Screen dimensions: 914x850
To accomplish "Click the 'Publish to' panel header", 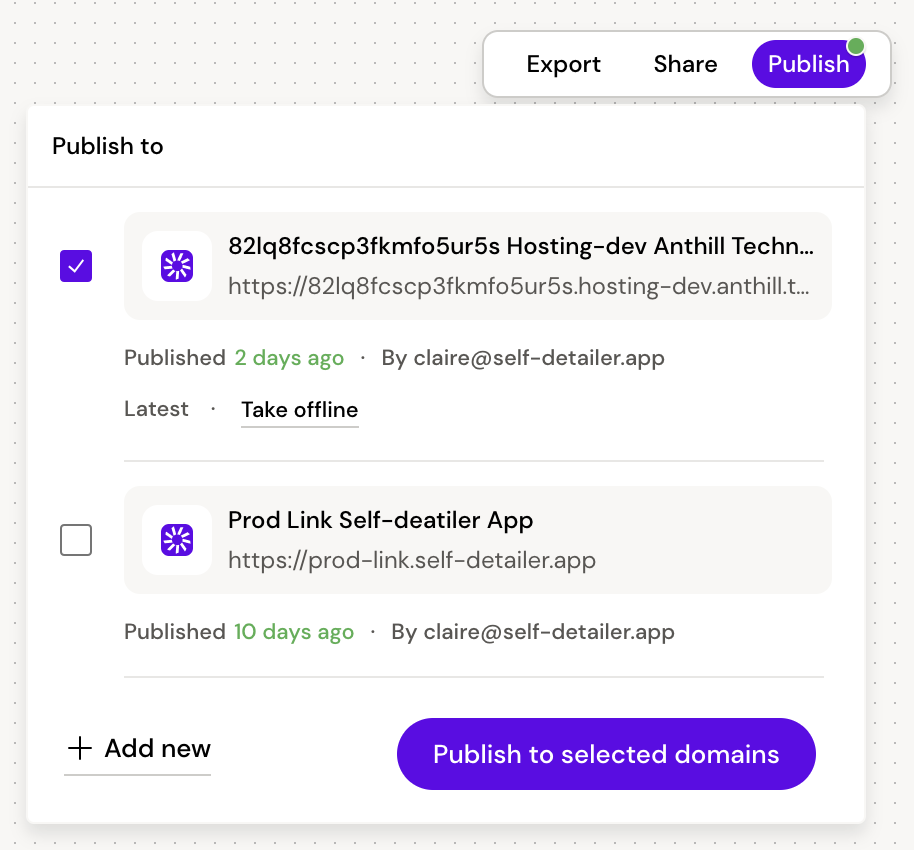I will [x=108, y=146].
